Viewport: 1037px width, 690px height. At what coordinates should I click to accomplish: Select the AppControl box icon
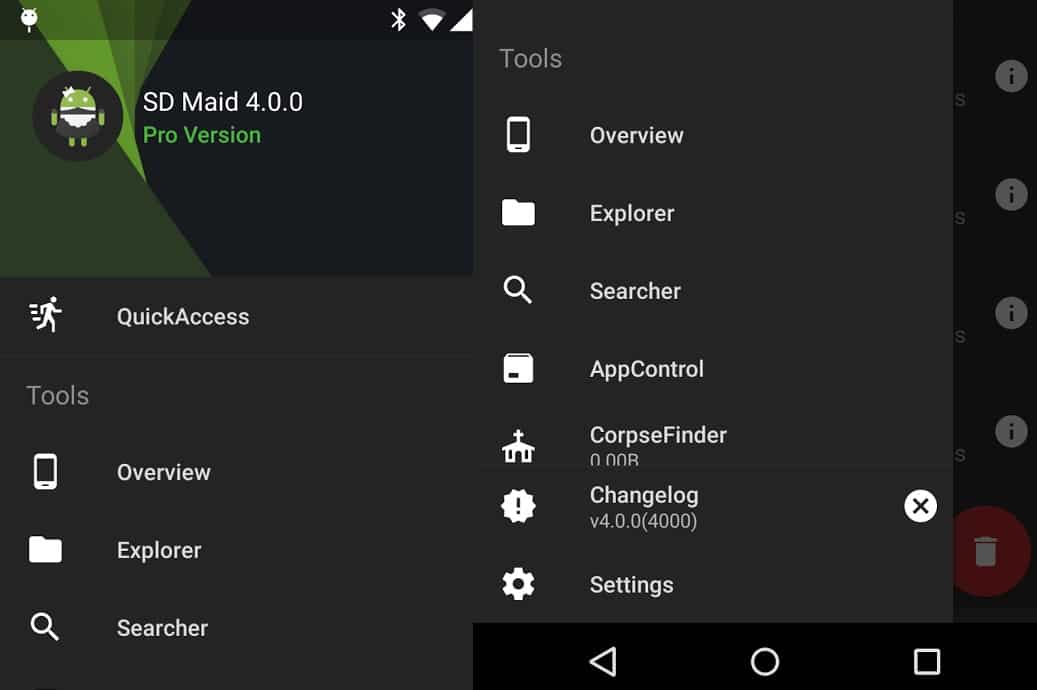(518, 369)
